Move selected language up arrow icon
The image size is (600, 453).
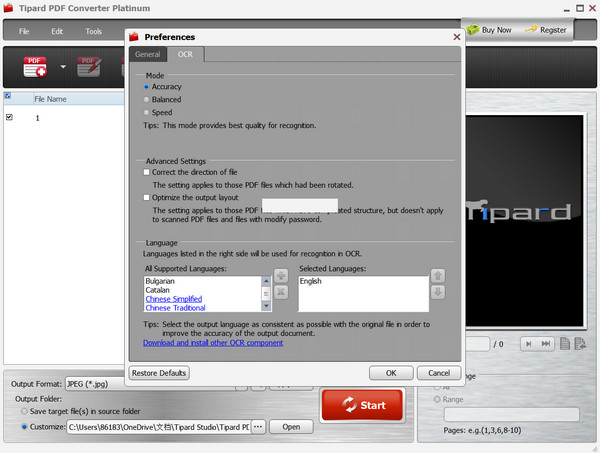coord(438,275)
